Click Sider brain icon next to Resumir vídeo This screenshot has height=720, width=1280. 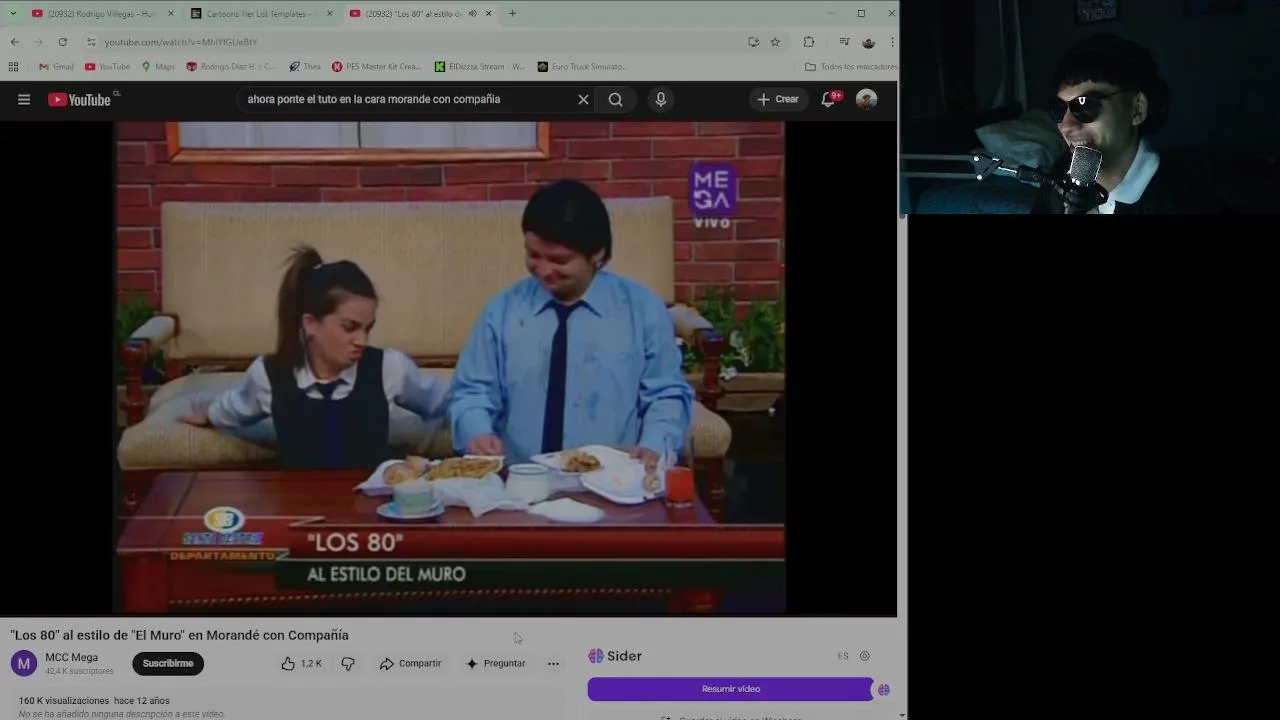tap(884, 689)
